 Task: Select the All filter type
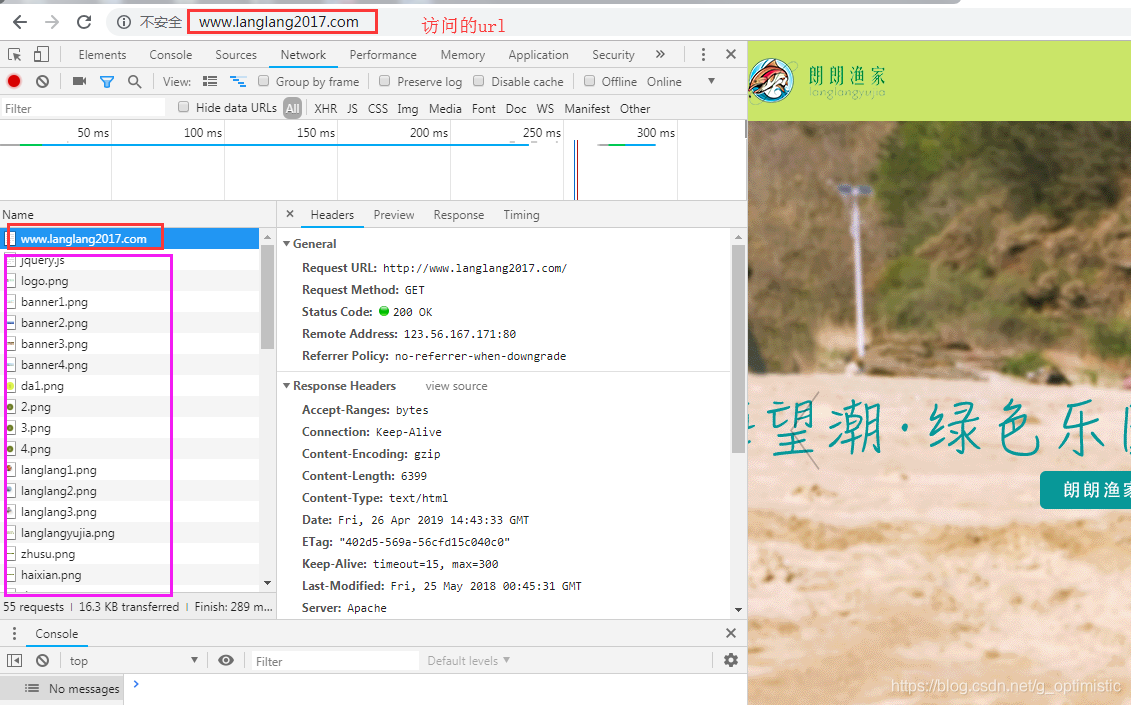[x=292, y=108]
